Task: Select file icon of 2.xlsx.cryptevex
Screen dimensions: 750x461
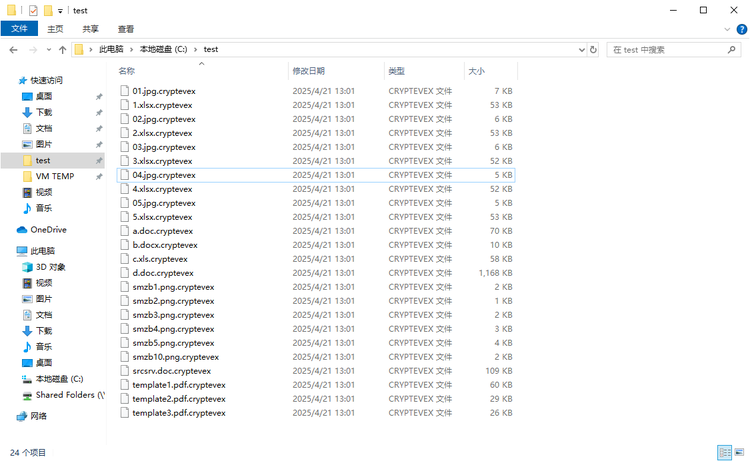Action: [x=124, y=133]
